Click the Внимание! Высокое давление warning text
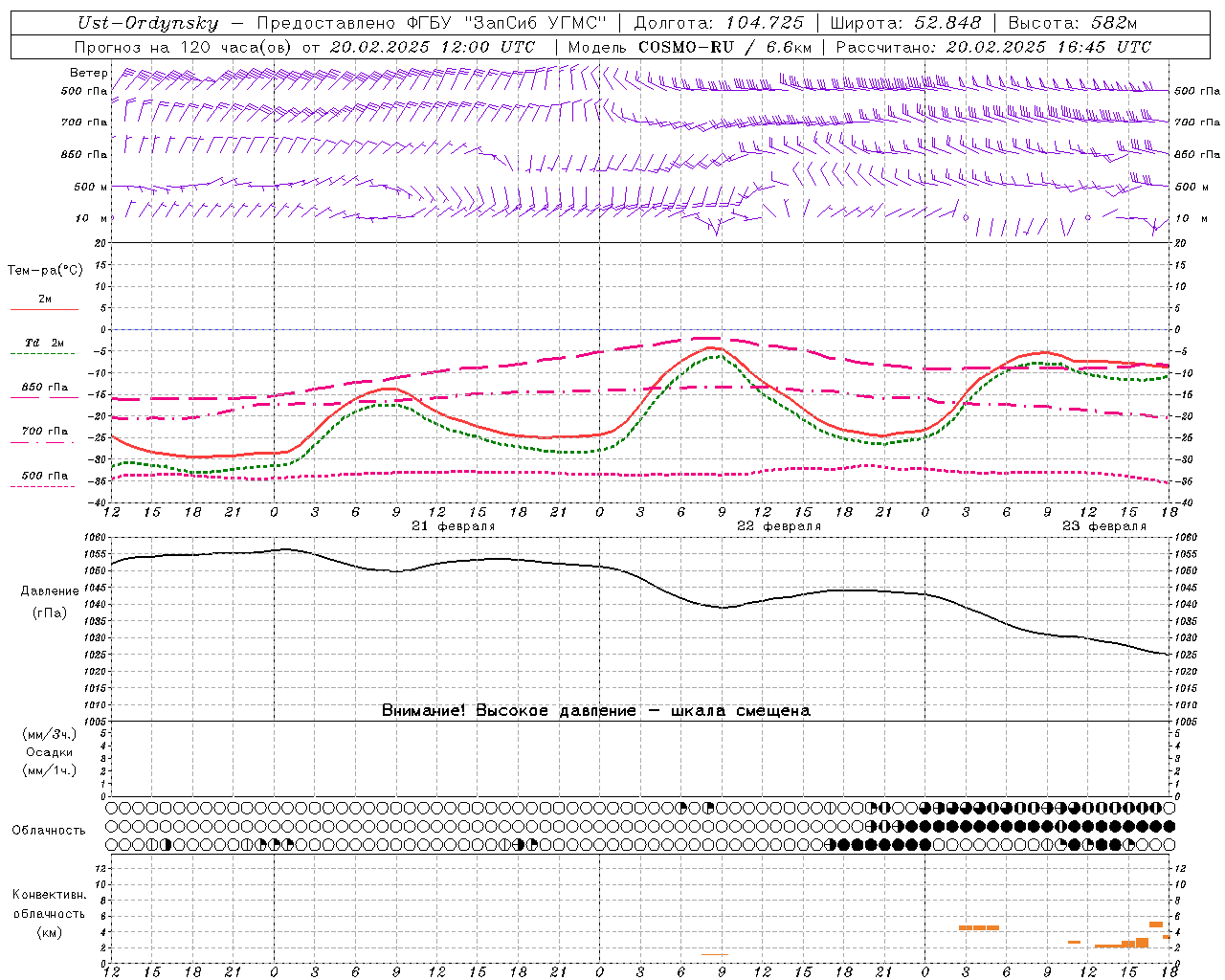Viewport: 1225px width, 980px height. 508,711
